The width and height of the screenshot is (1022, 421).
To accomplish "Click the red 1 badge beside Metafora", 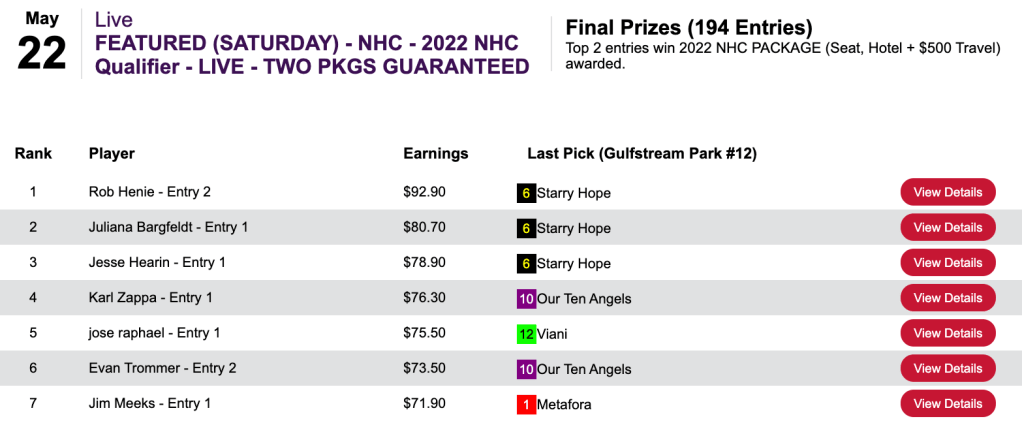I will (x=526, y=404).
